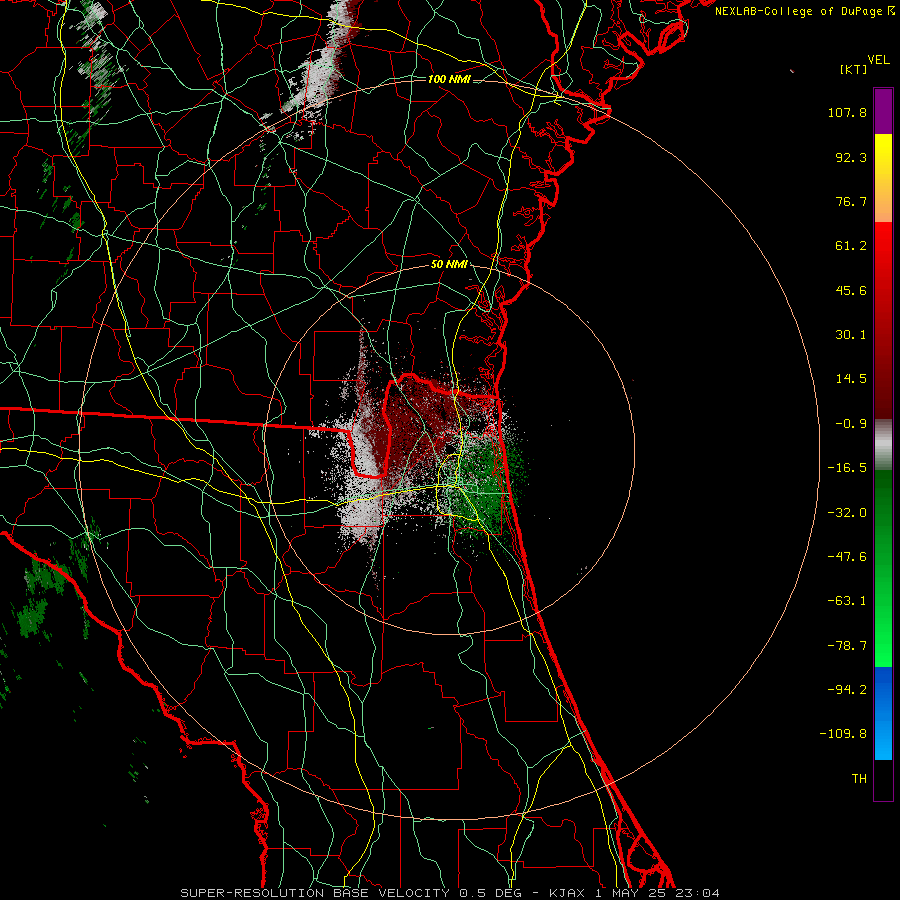The height and width of the screenshot is (900, 900).
Task: Click the purple band of the color scale
Action: (x=883, y=111)
